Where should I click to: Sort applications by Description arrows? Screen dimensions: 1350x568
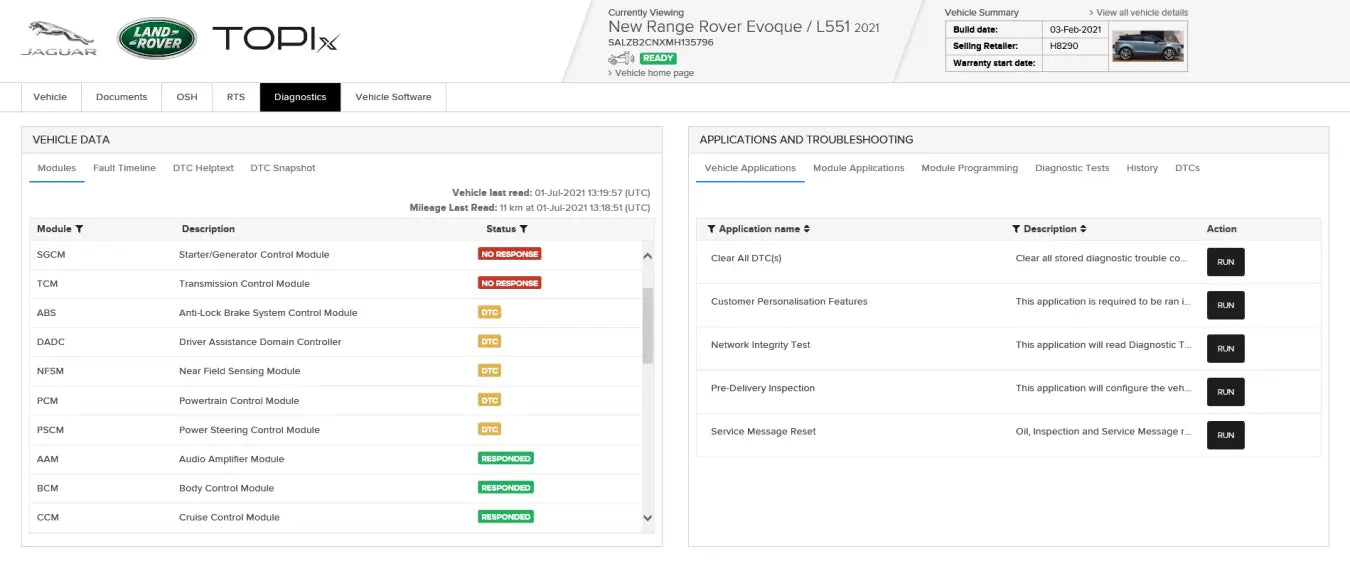tap(1083, 229)
